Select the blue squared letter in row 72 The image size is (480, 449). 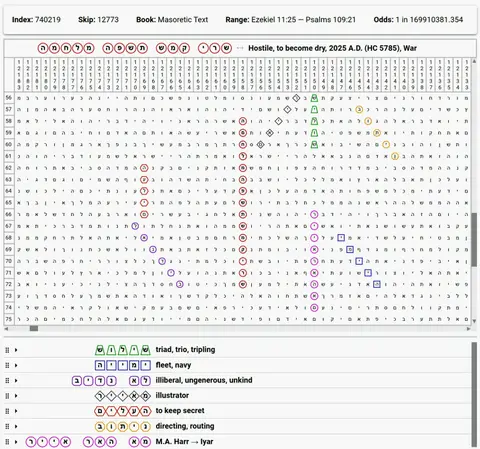377,284
